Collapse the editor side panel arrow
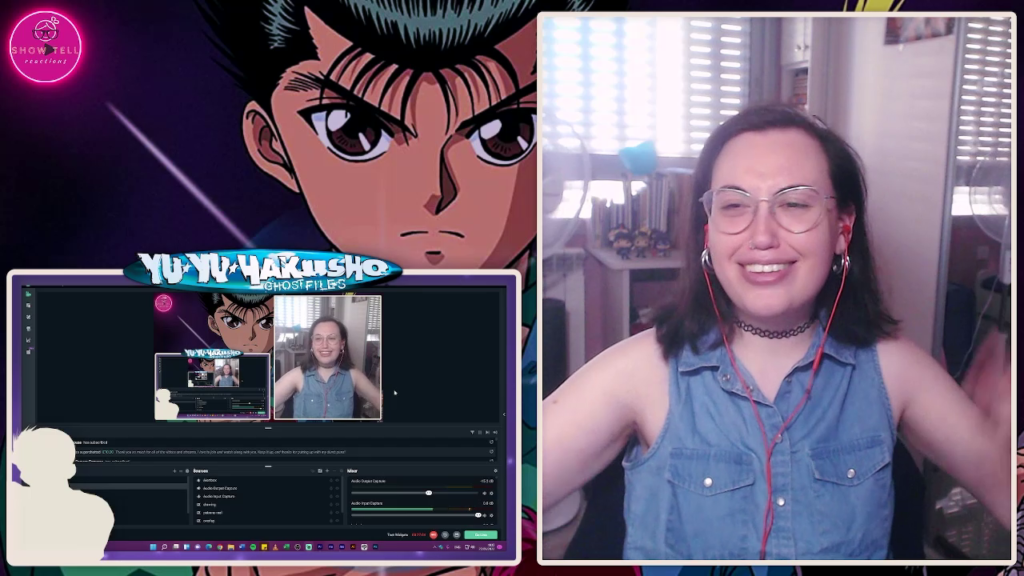 point(503,413)
